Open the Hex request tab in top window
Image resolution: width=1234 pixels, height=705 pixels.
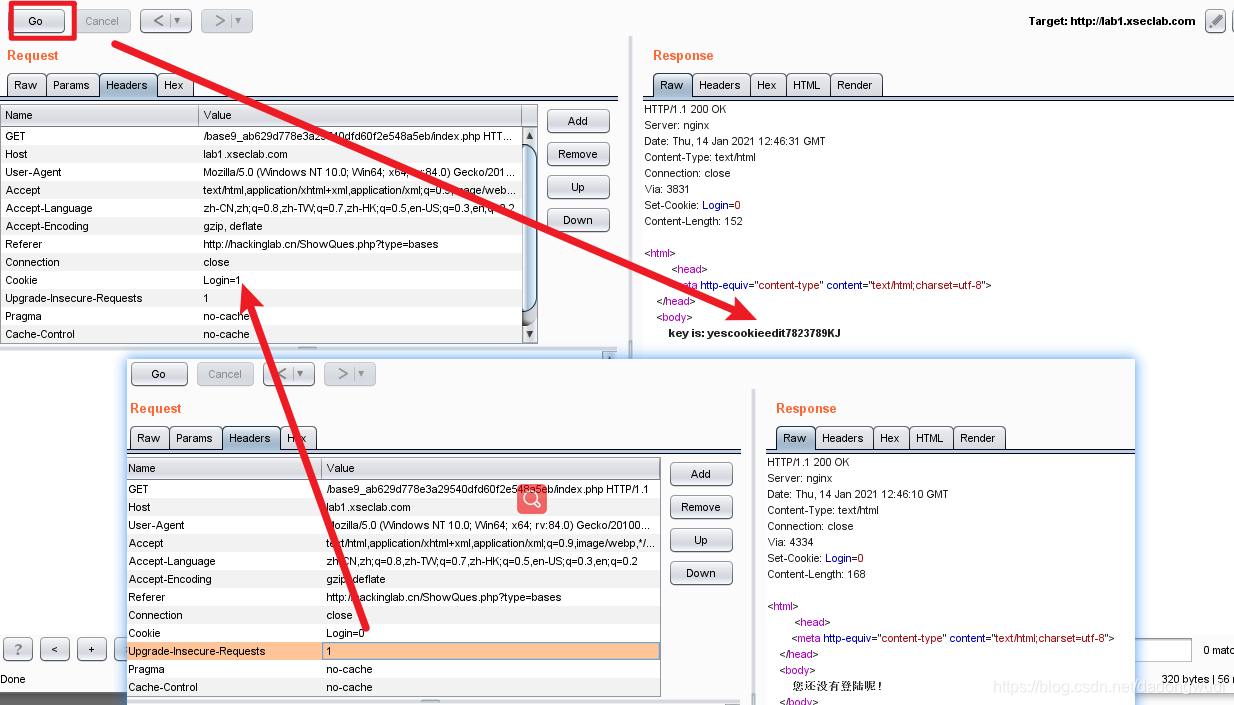tap(174, 85)
